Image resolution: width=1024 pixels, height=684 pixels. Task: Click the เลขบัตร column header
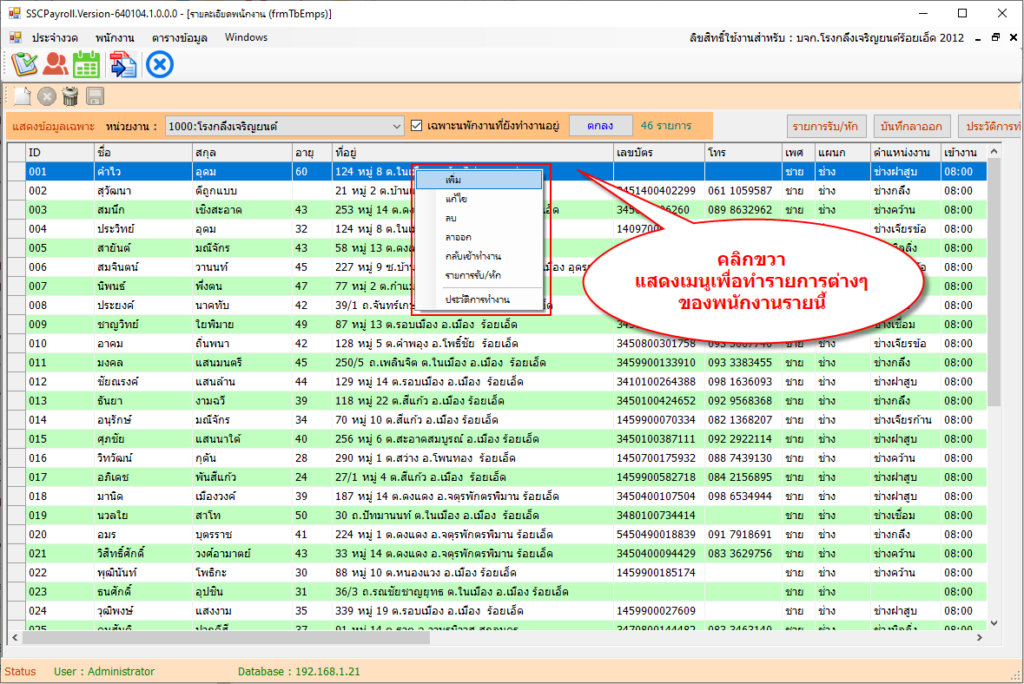pos(659,152)
